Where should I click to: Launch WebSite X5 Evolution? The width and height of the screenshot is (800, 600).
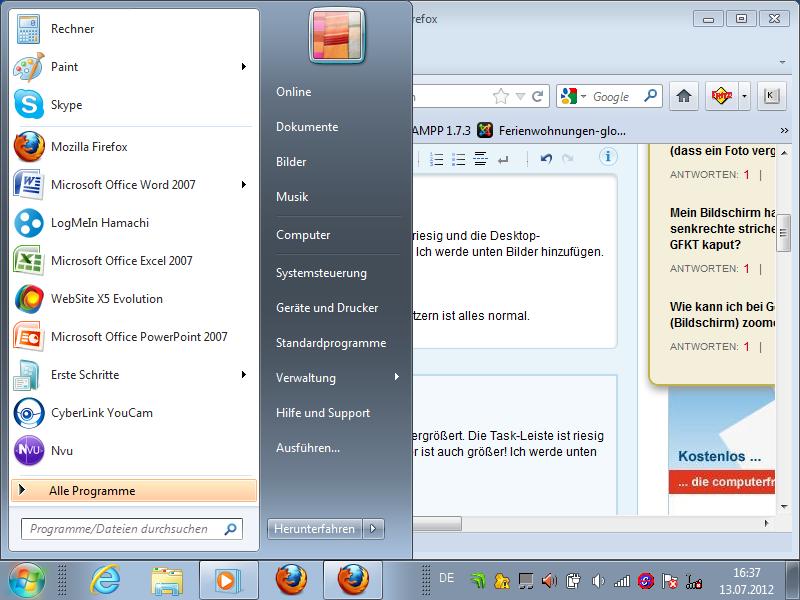134,298
